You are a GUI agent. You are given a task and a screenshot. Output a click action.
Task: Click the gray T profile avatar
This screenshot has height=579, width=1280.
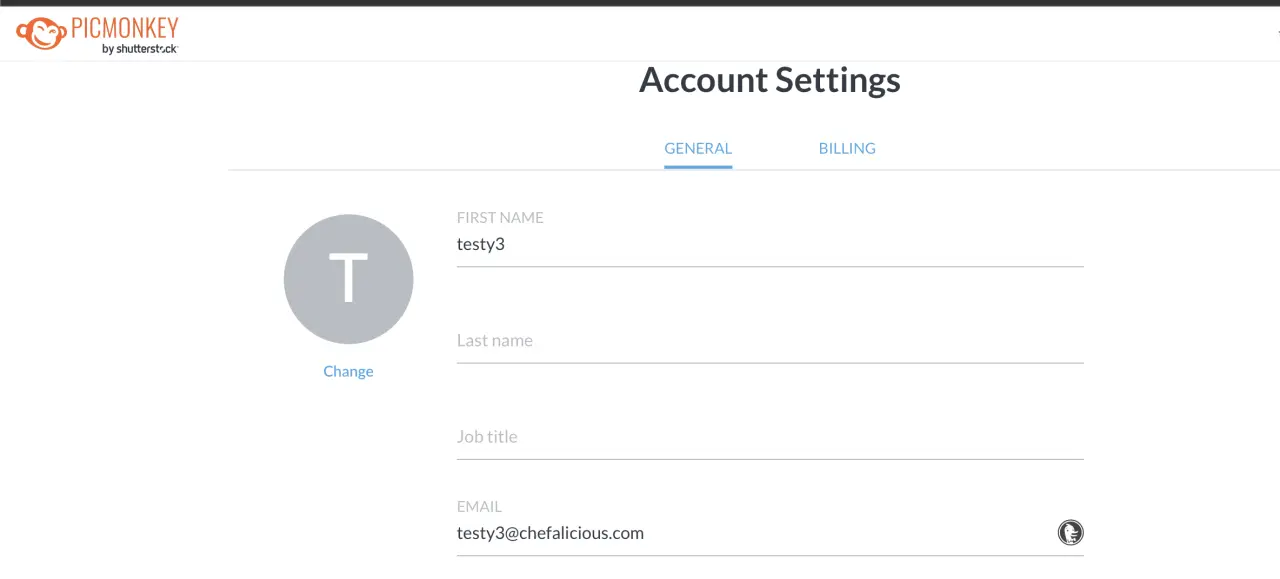click(348, 279)
